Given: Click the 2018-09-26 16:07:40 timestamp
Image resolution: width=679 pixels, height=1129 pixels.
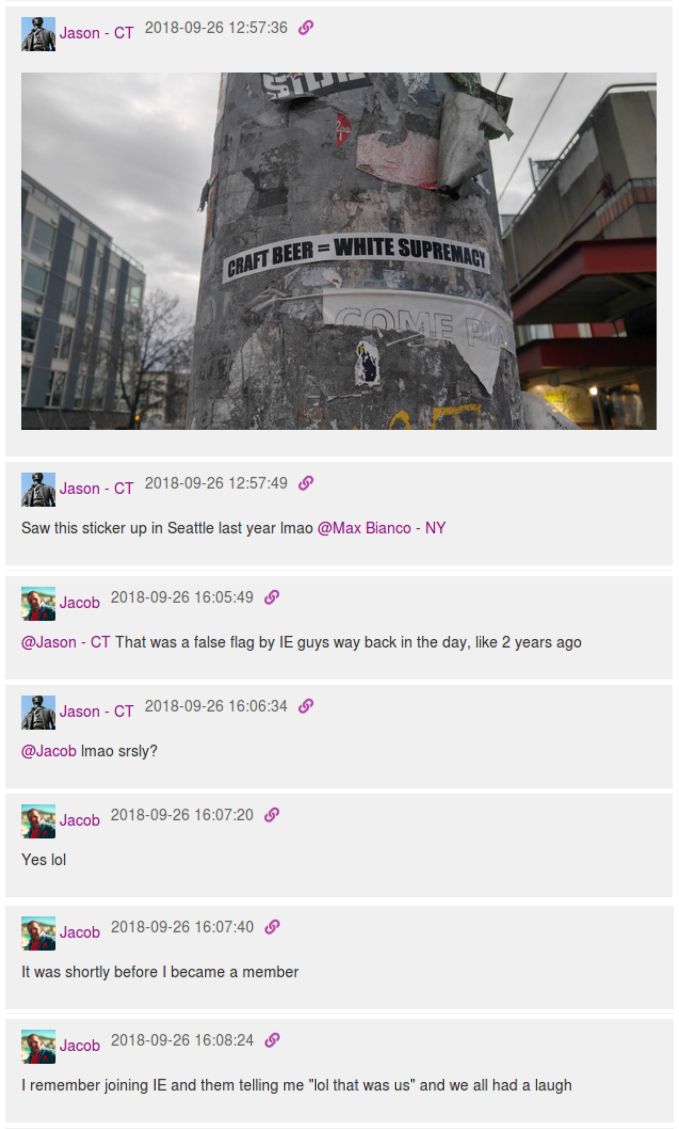Looking at the screenshot, I should (182, 927).
